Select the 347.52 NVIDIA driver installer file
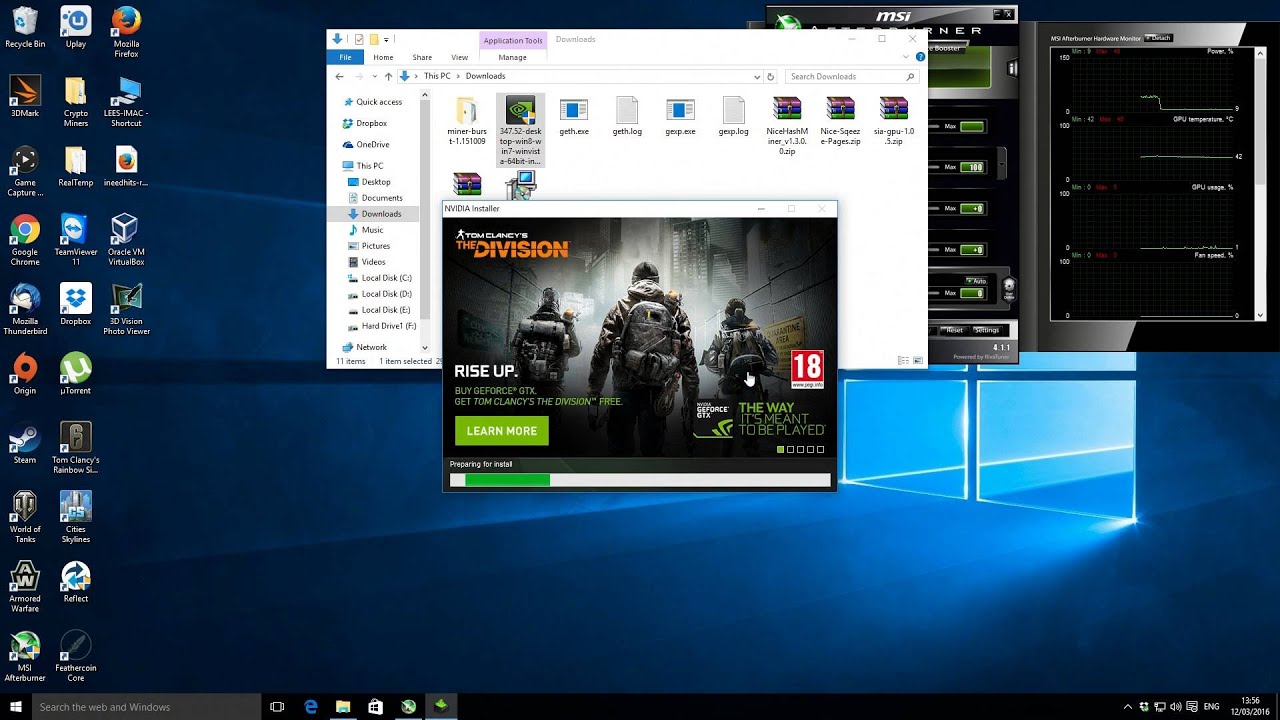The height and width of the screenshot is (720, 1280). point(520,131)
